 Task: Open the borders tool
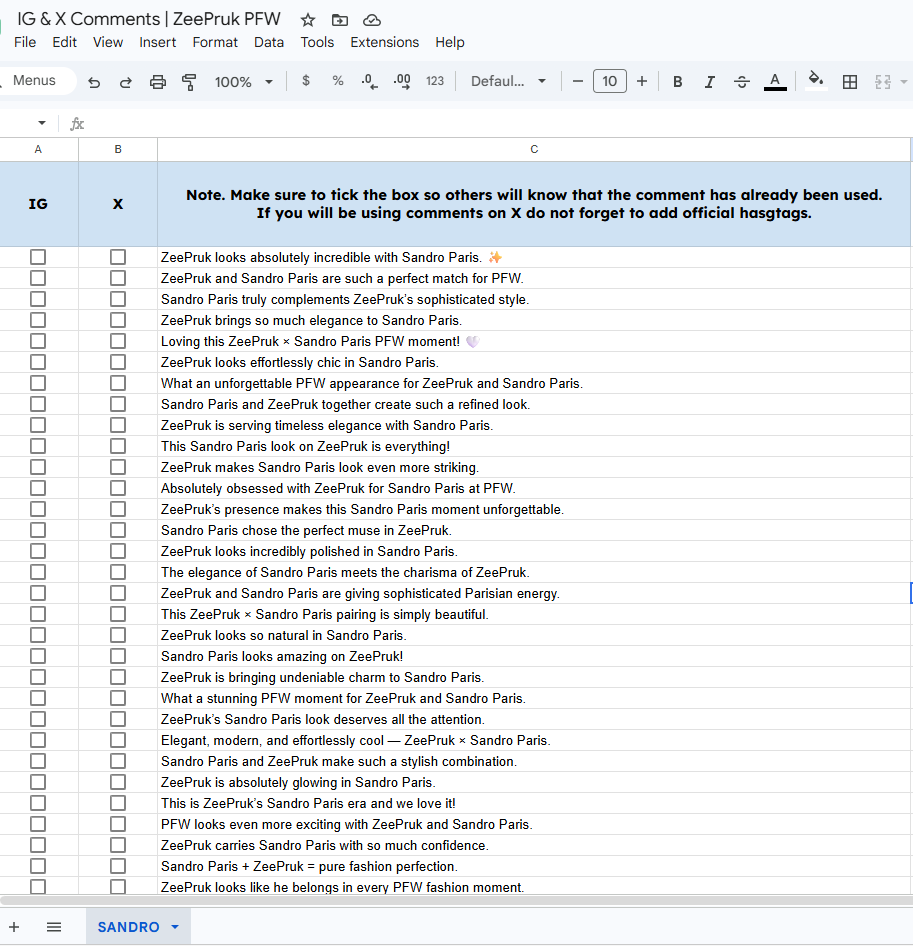pyautogui.click(x=850, y=82)
